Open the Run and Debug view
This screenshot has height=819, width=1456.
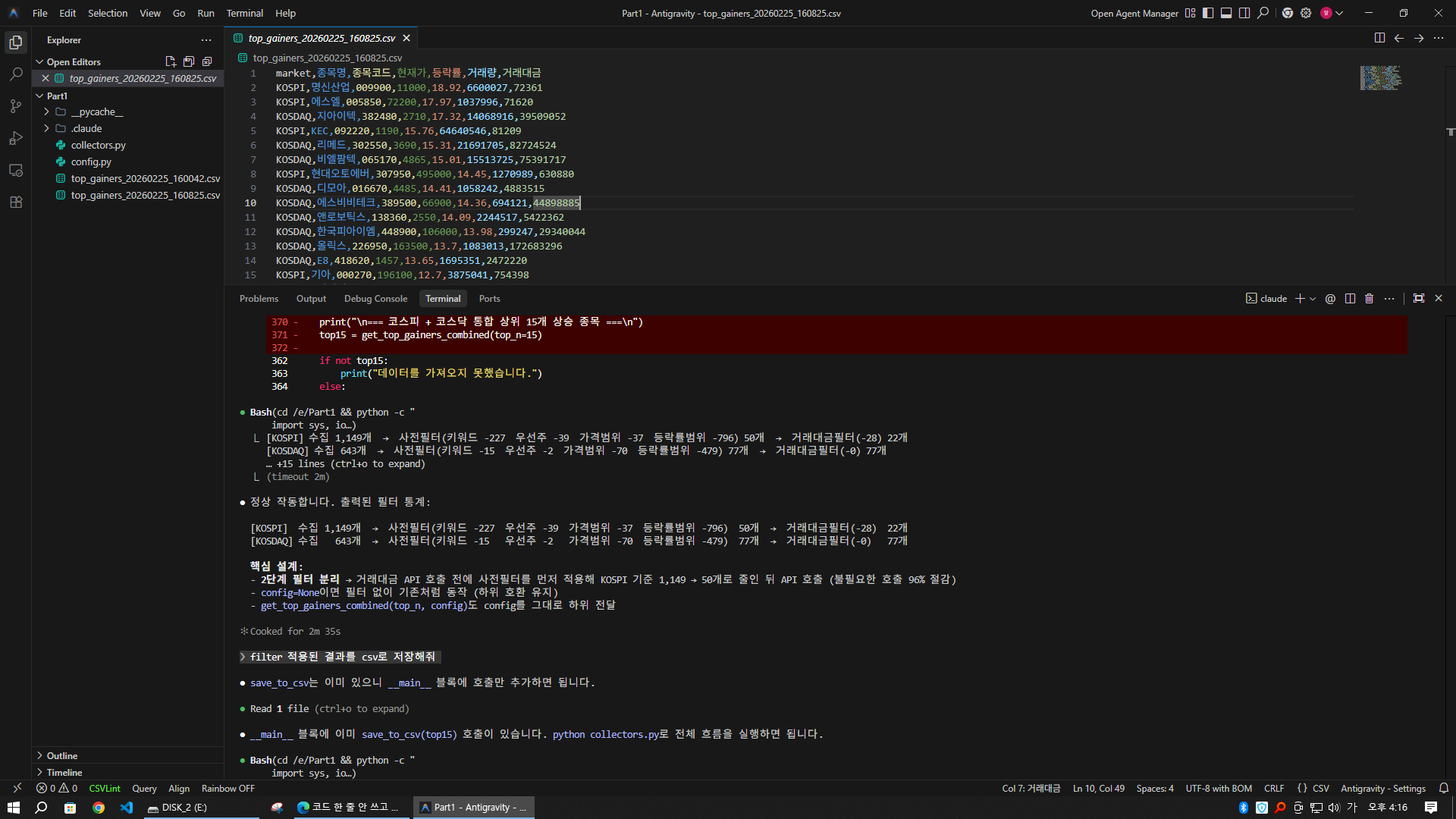[x=16, y=138]
